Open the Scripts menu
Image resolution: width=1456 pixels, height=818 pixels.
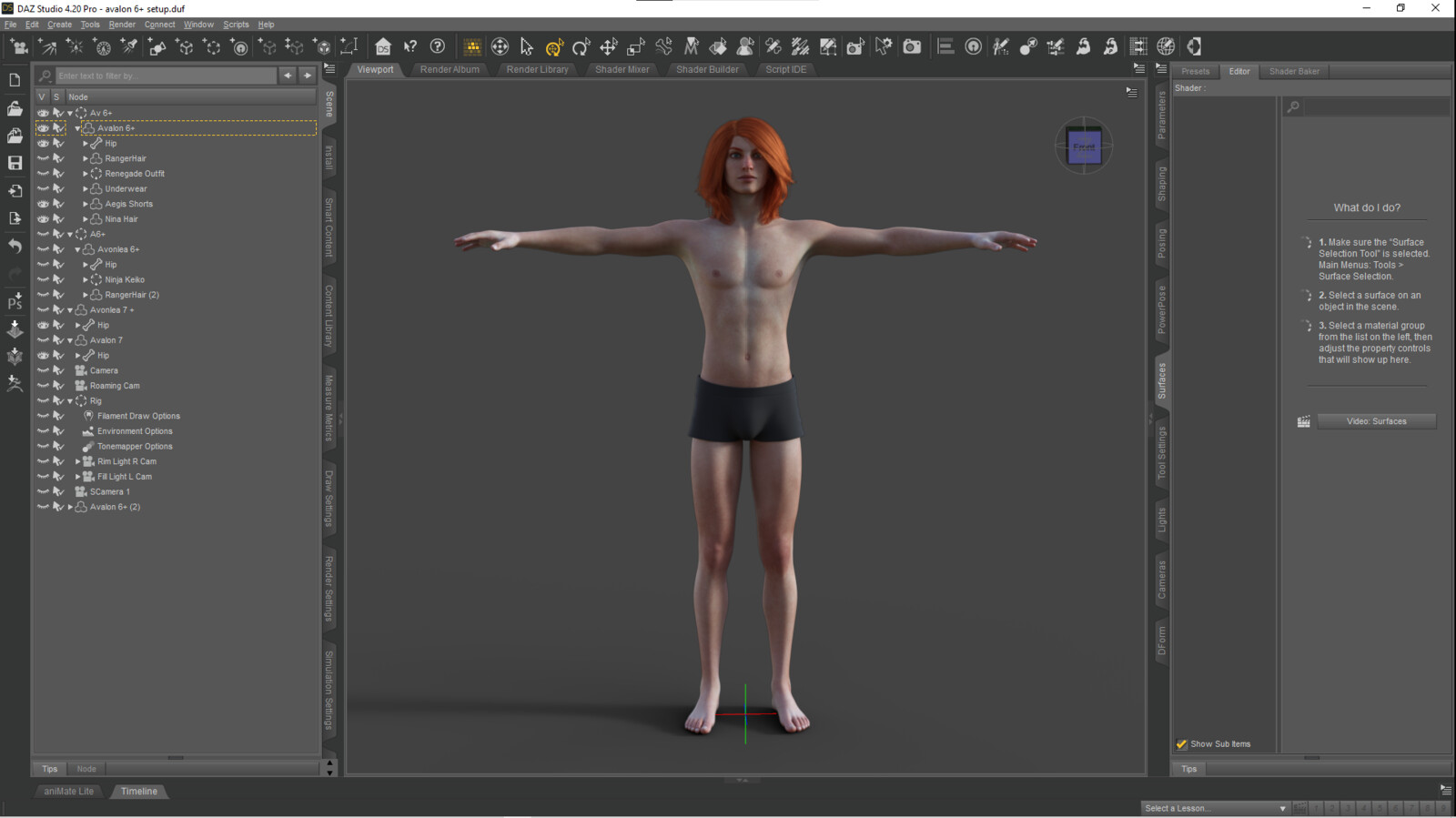[236, 25]
